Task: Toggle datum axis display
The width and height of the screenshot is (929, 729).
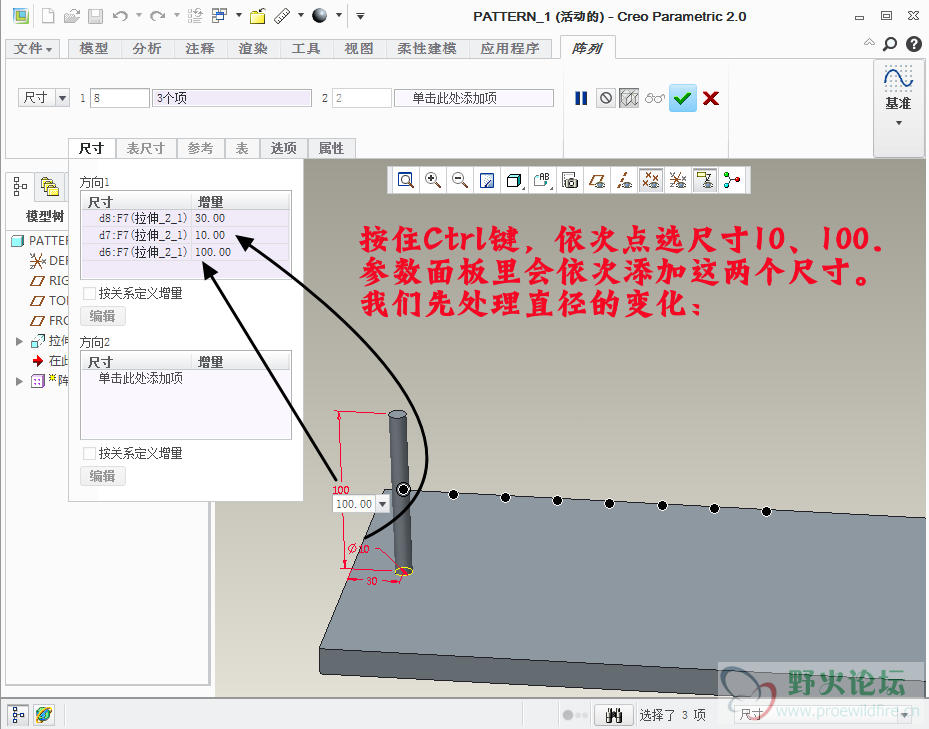Action: pos(624,180)
